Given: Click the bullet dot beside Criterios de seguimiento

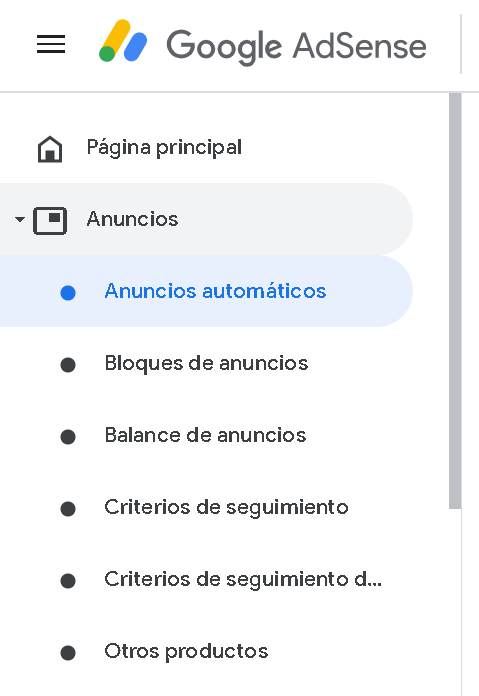Looking at the screenshot, I should pos(68,509).
